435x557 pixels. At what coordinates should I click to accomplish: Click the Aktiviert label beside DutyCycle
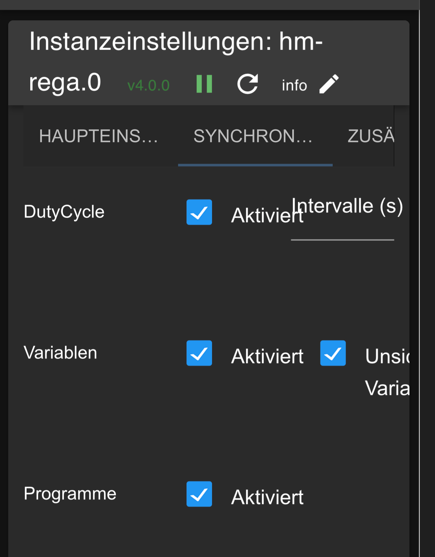point(267,215)
